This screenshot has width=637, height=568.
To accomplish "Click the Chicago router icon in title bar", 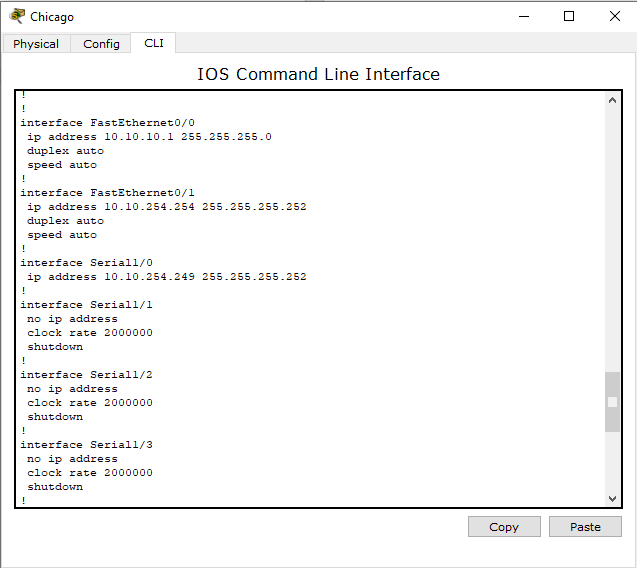I will [x=17, y=16].
